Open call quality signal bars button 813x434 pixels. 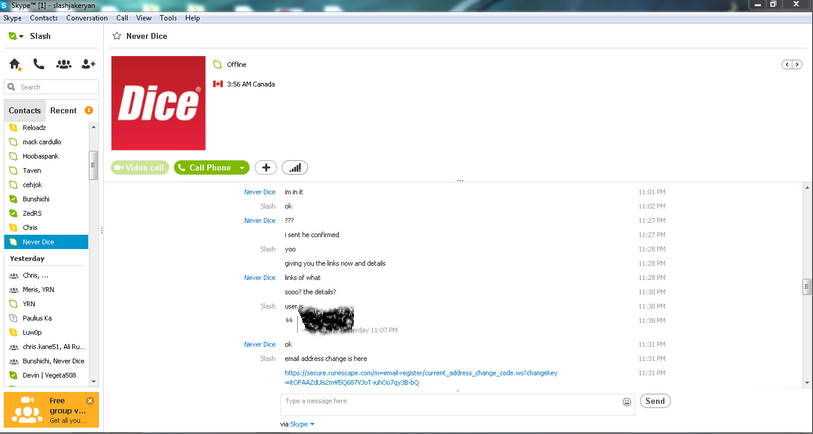[x=295, y=167]
